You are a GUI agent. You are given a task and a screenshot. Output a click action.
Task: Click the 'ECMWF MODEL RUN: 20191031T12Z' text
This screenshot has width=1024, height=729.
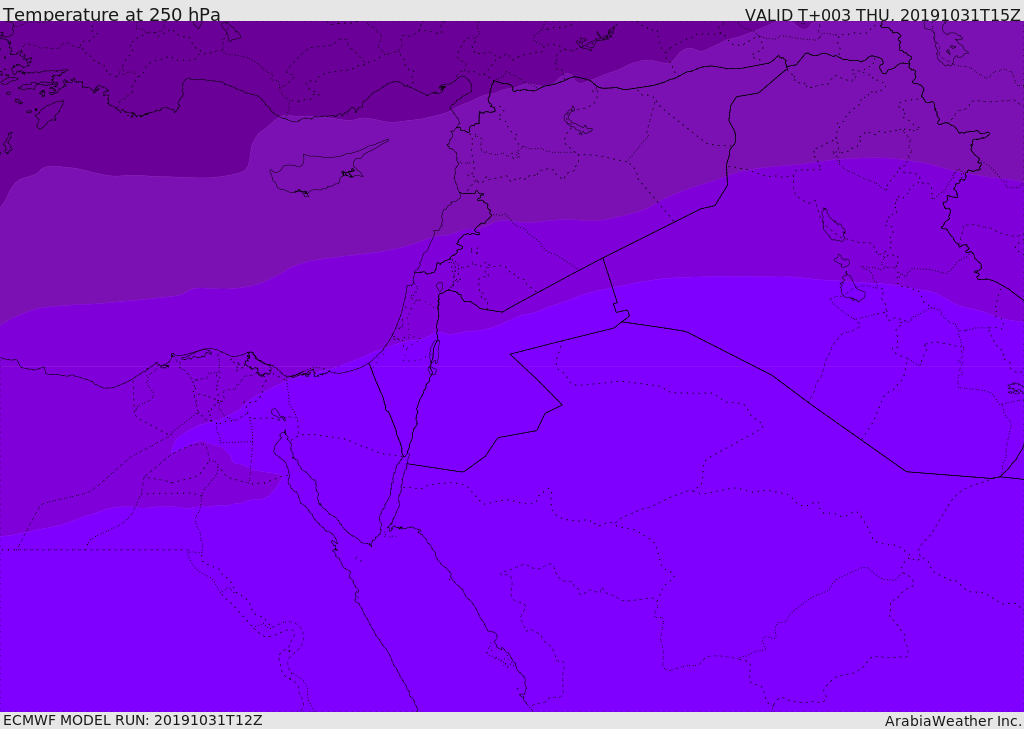point(133,720)
